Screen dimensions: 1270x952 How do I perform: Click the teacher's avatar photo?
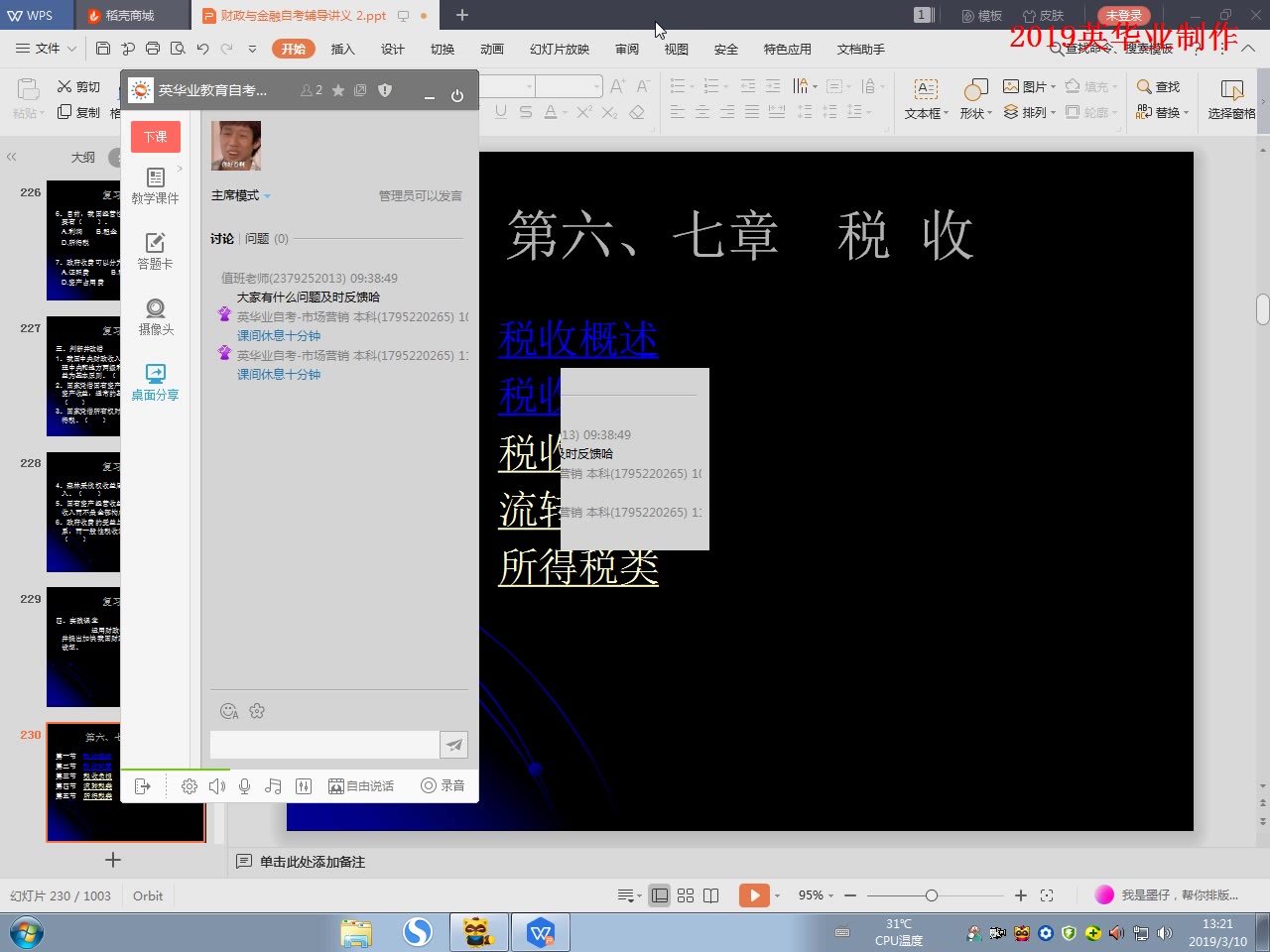coord(236,146)
